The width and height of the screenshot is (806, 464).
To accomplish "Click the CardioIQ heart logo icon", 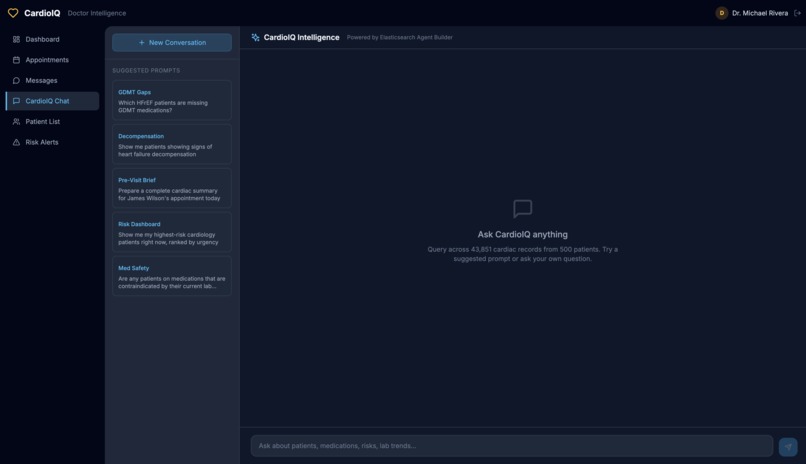I will pos(13,13).
